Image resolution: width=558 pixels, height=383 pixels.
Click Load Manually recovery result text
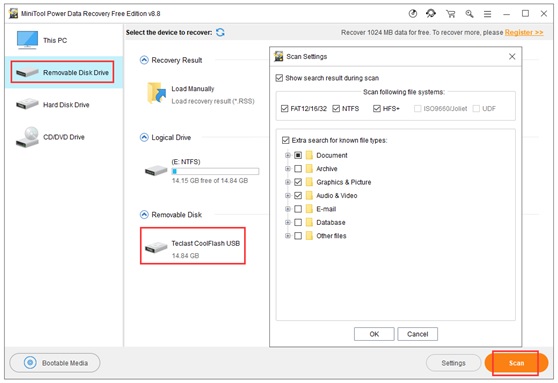click(213, 101)
